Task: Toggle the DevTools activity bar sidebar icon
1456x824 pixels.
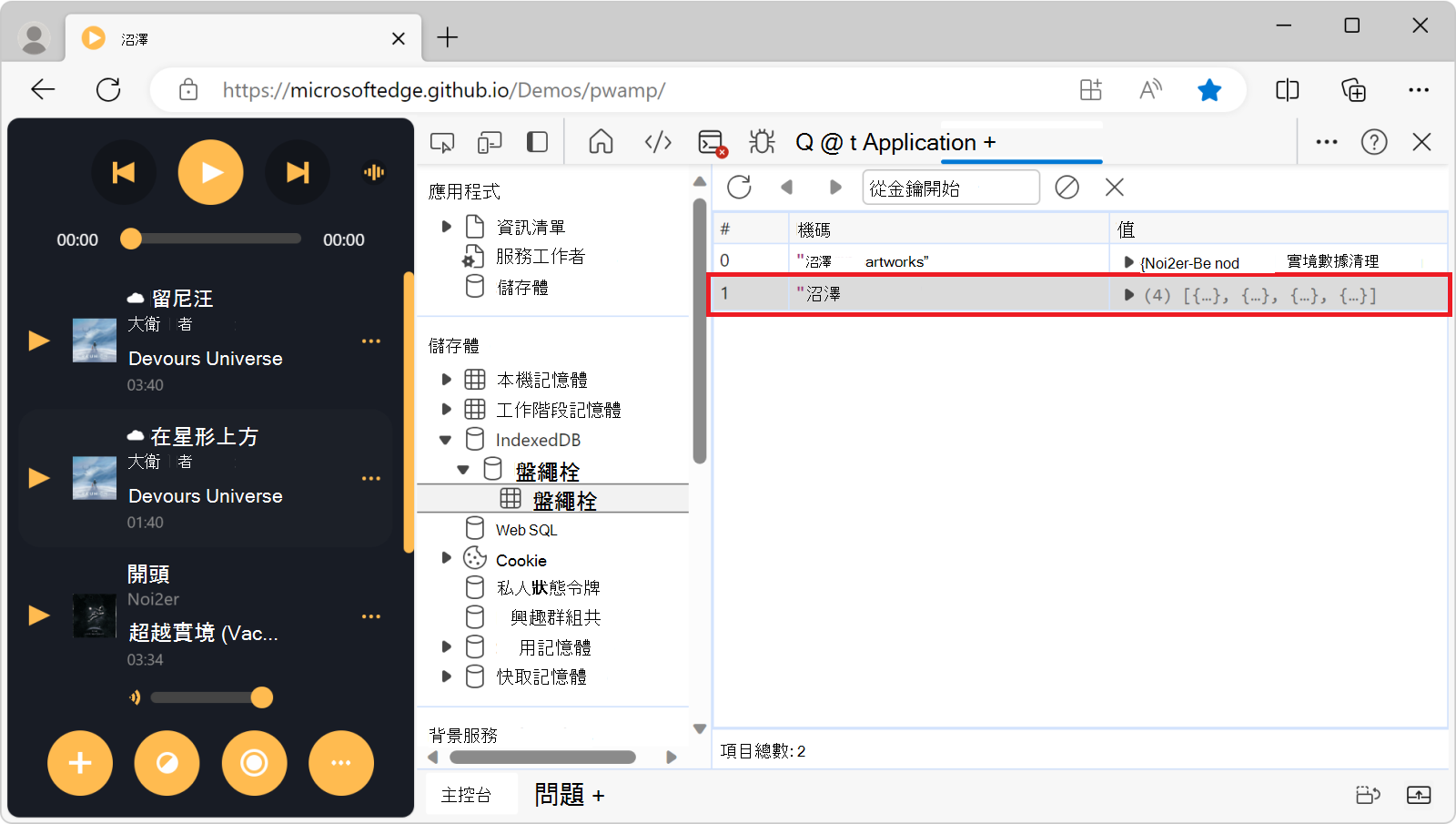Action: tap(537, 142)
